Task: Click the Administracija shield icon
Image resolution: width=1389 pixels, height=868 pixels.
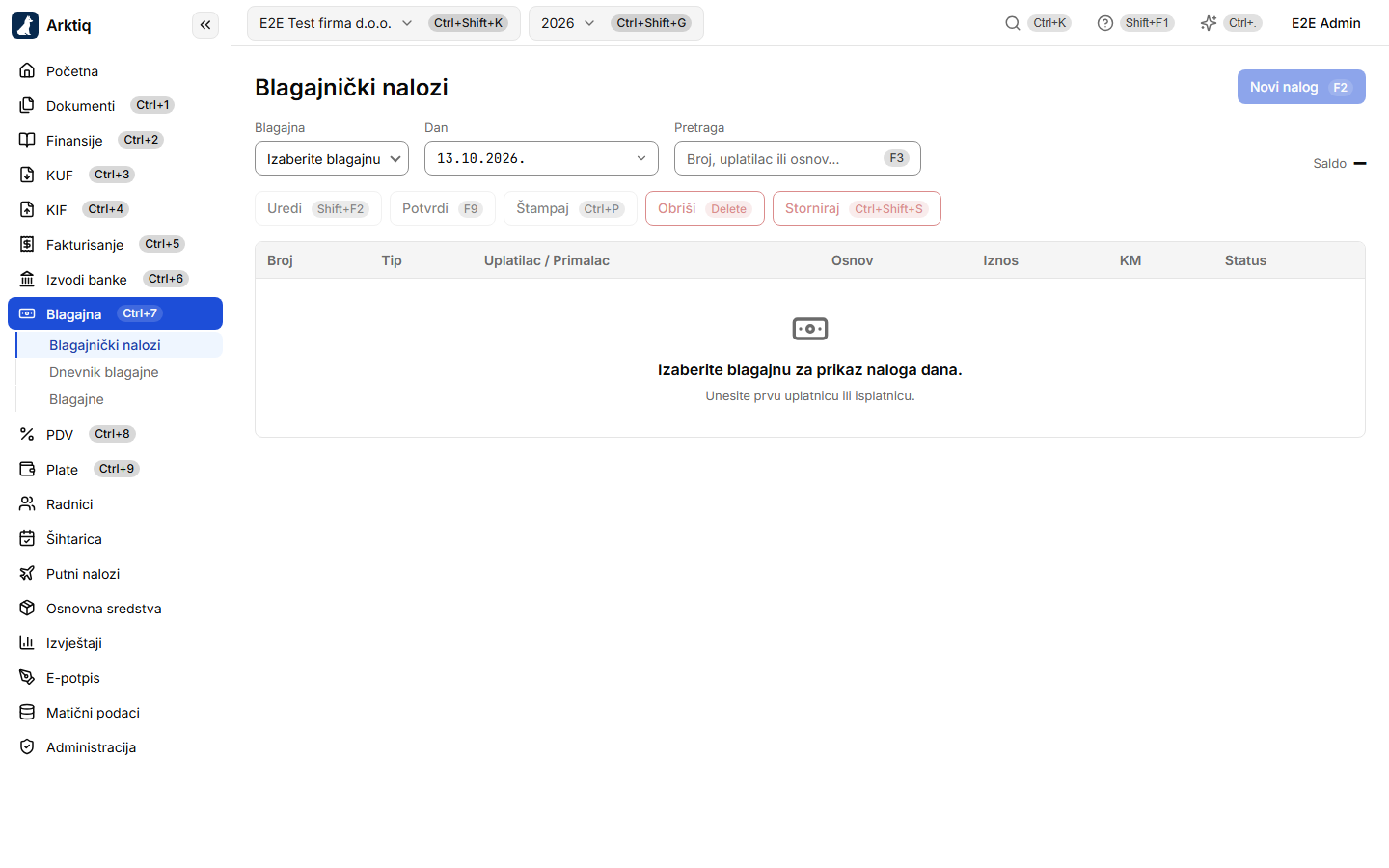Action: tap(27, 746)
